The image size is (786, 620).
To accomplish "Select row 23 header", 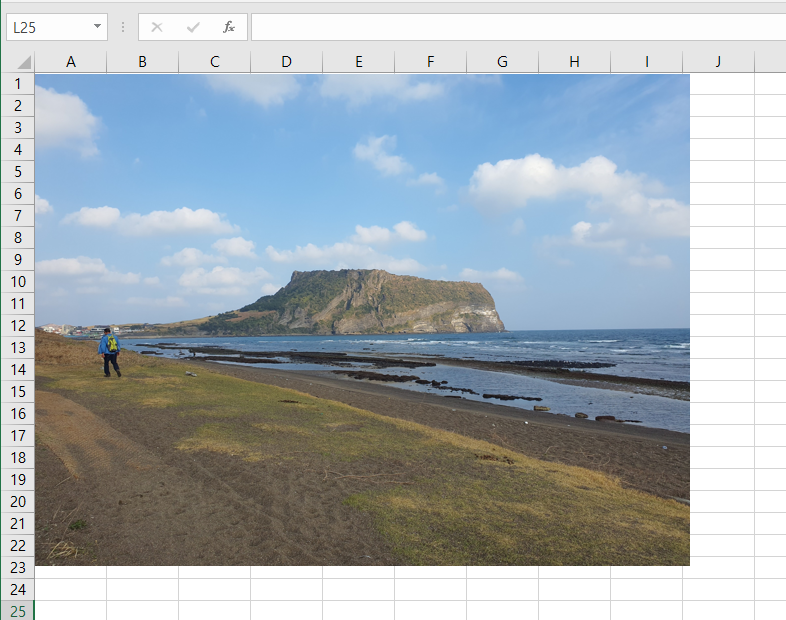I will (18, 567).
